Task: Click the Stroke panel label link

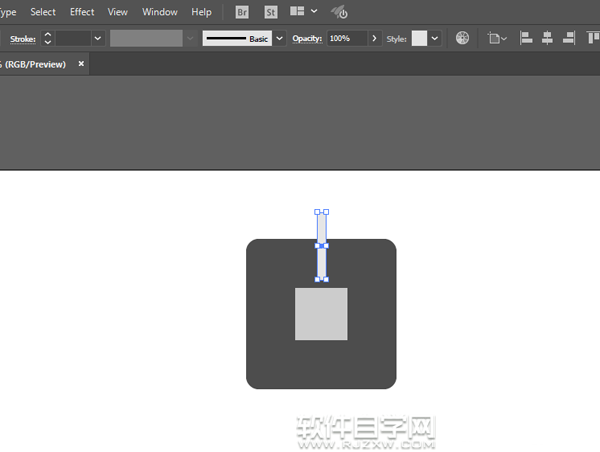Action: 21,38
